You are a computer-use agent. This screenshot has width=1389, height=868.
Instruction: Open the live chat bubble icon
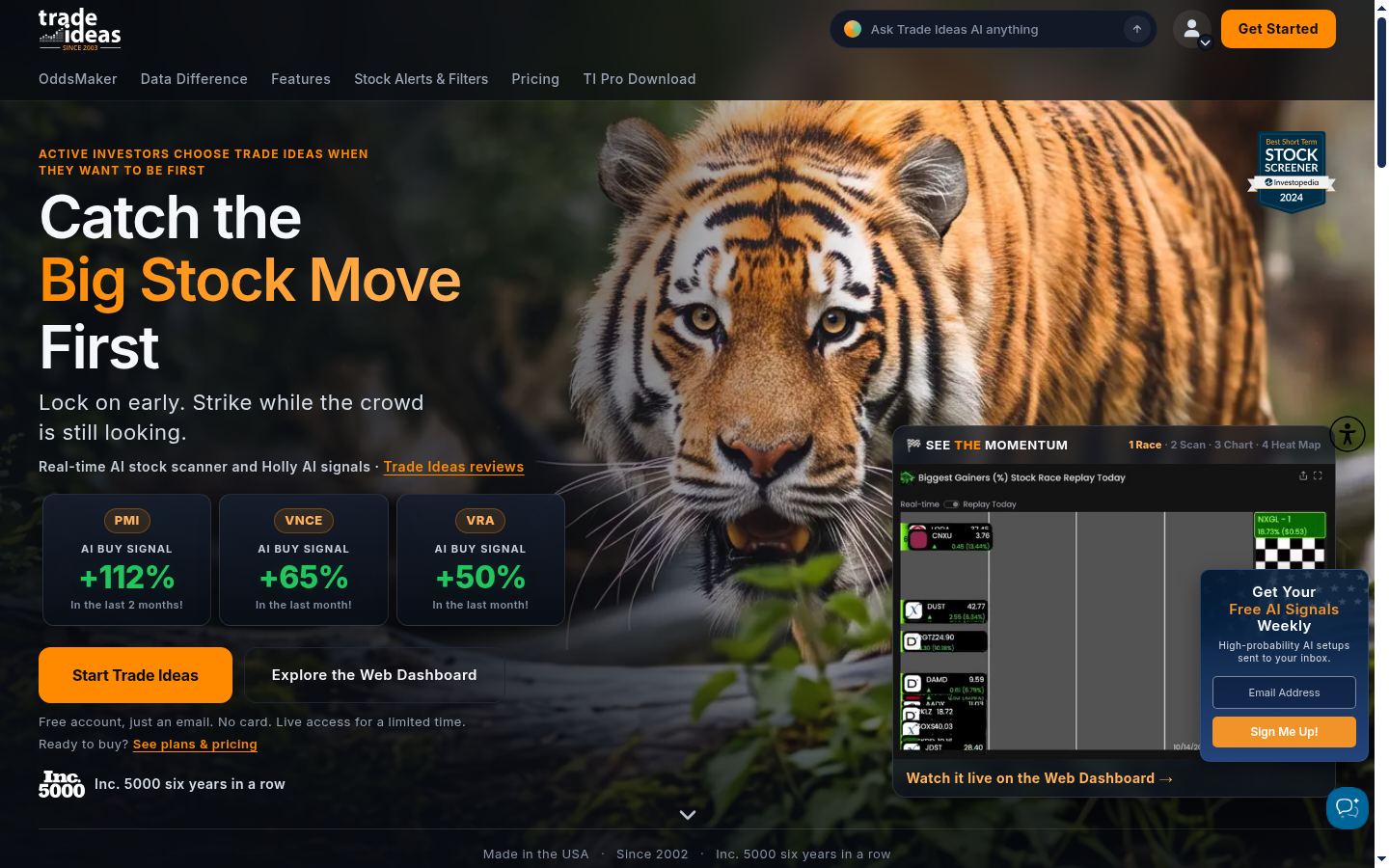1348,808
